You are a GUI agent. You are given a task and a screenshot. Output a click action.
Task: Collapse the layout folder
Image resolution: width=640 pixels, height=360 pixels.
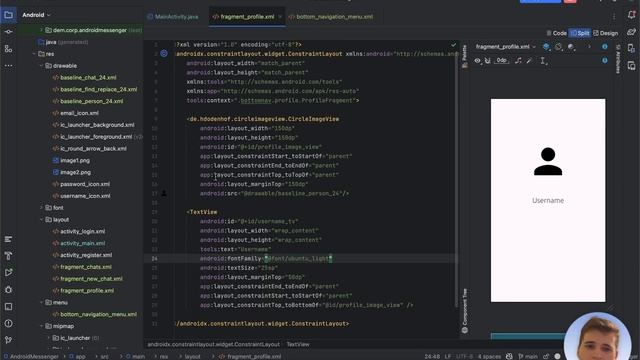click(41, 220)
